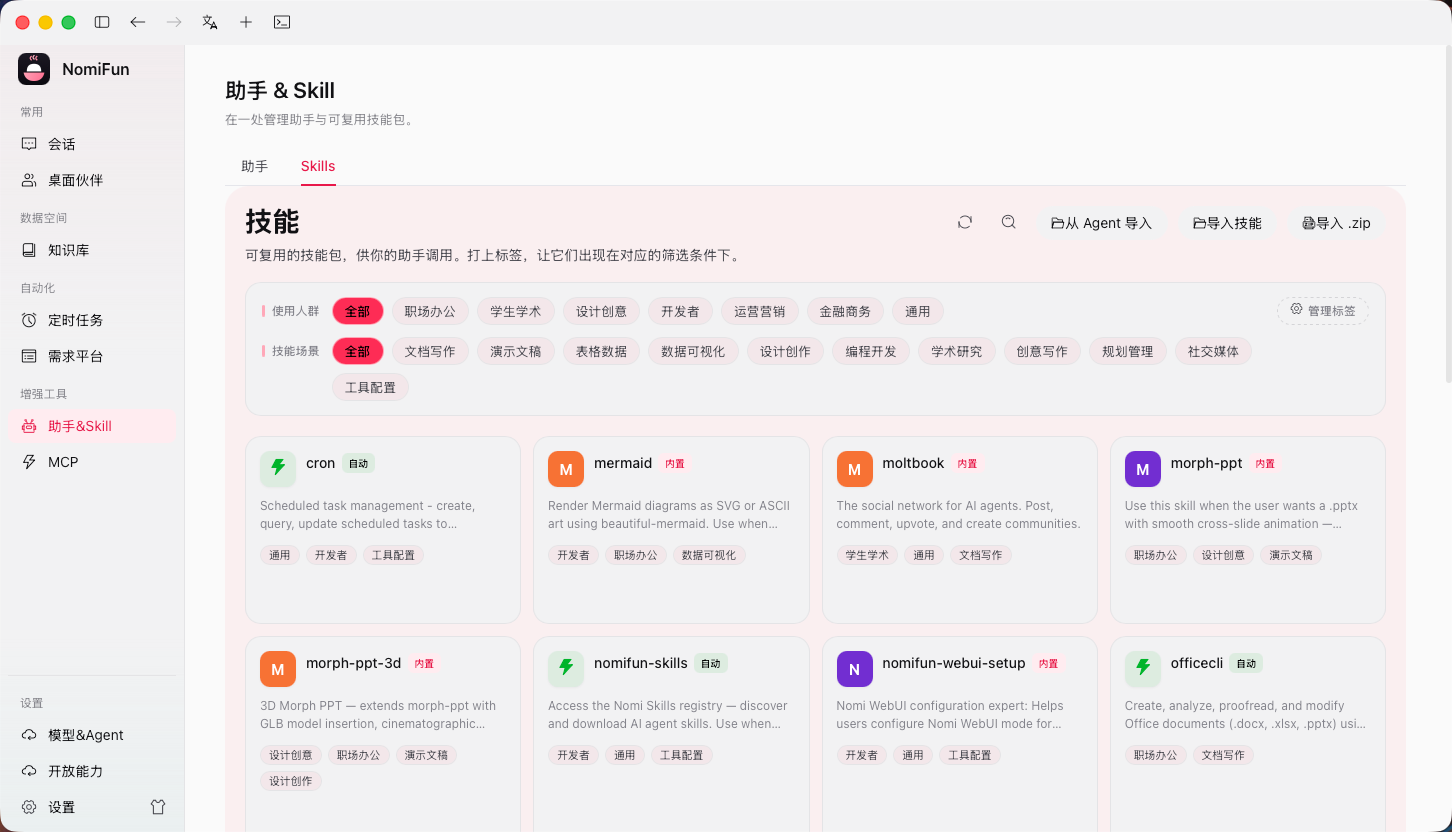Filter by 演示文稿 scene tag
Screen dimensions: 1452x832
click(x=516, y=351)
